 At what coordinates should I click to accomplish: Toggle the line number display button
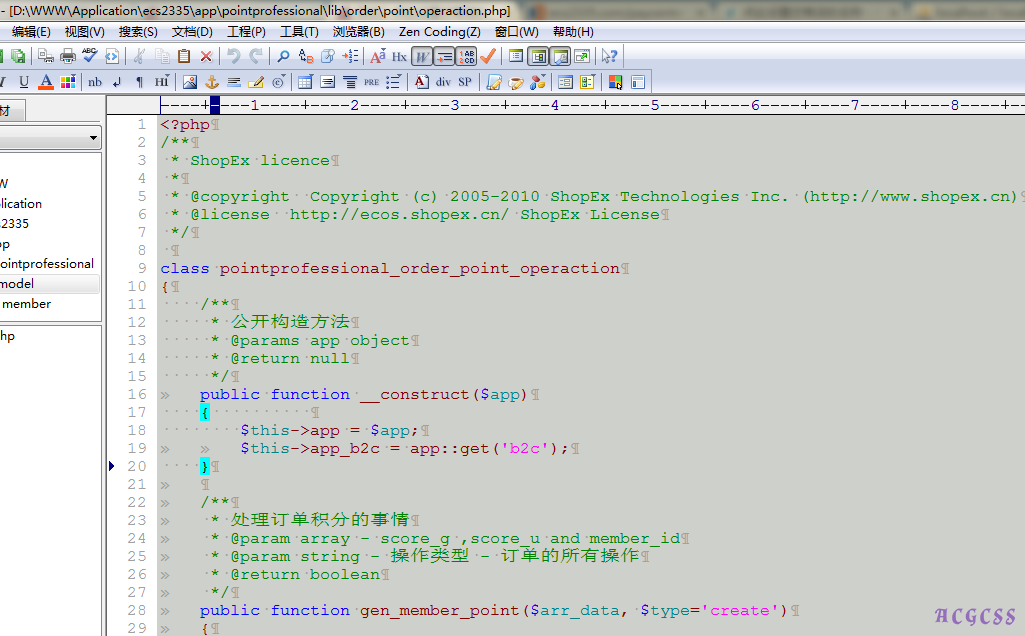coord(466,56)
